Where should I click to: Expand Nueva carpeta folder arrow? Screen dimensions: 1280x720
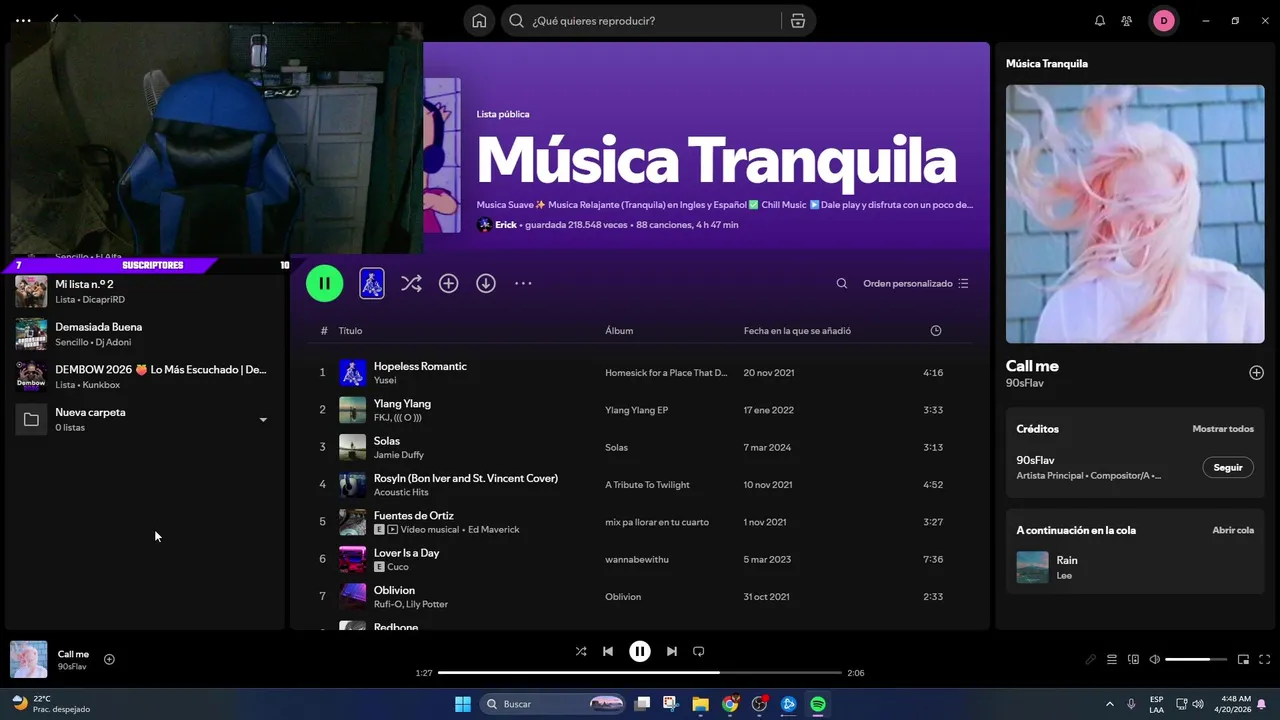[x=263, y=420]
